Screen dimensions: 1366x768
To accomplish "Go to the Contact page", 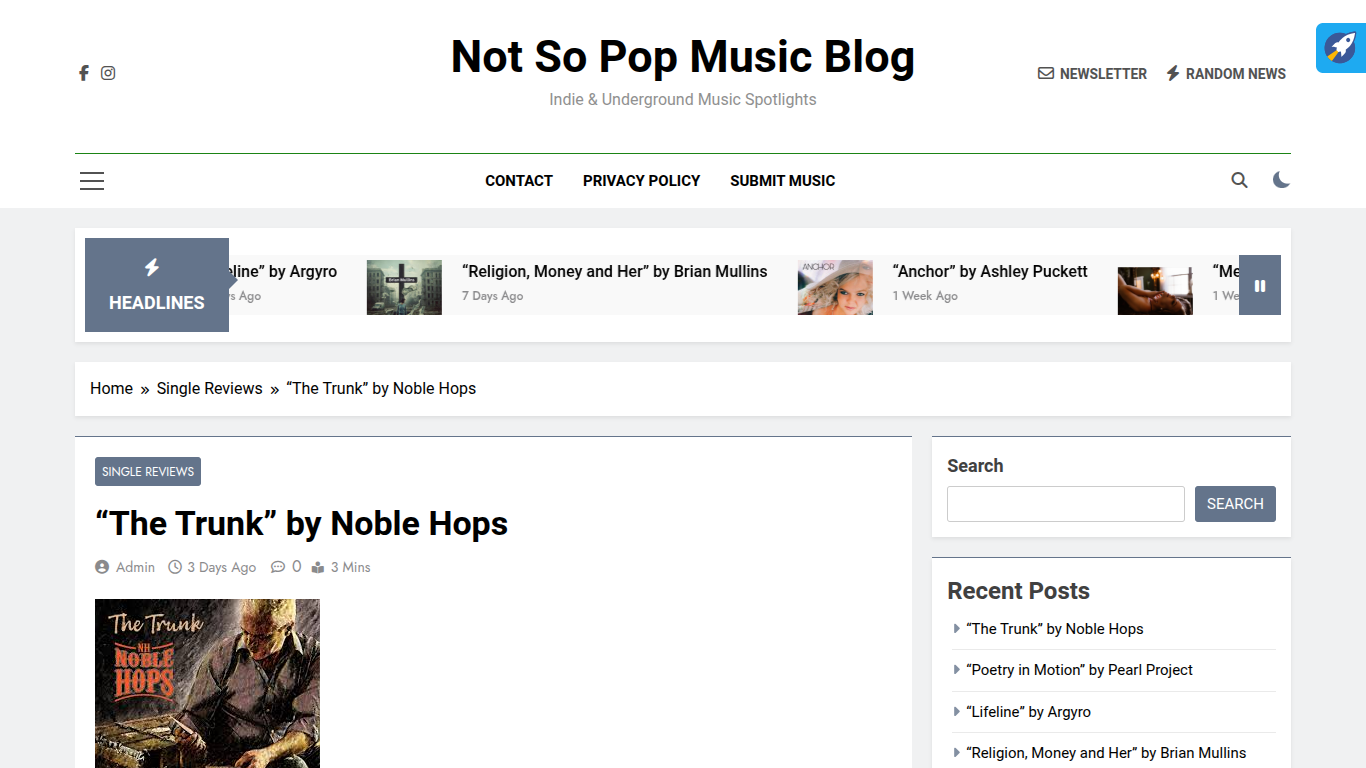I will point(519,181).
